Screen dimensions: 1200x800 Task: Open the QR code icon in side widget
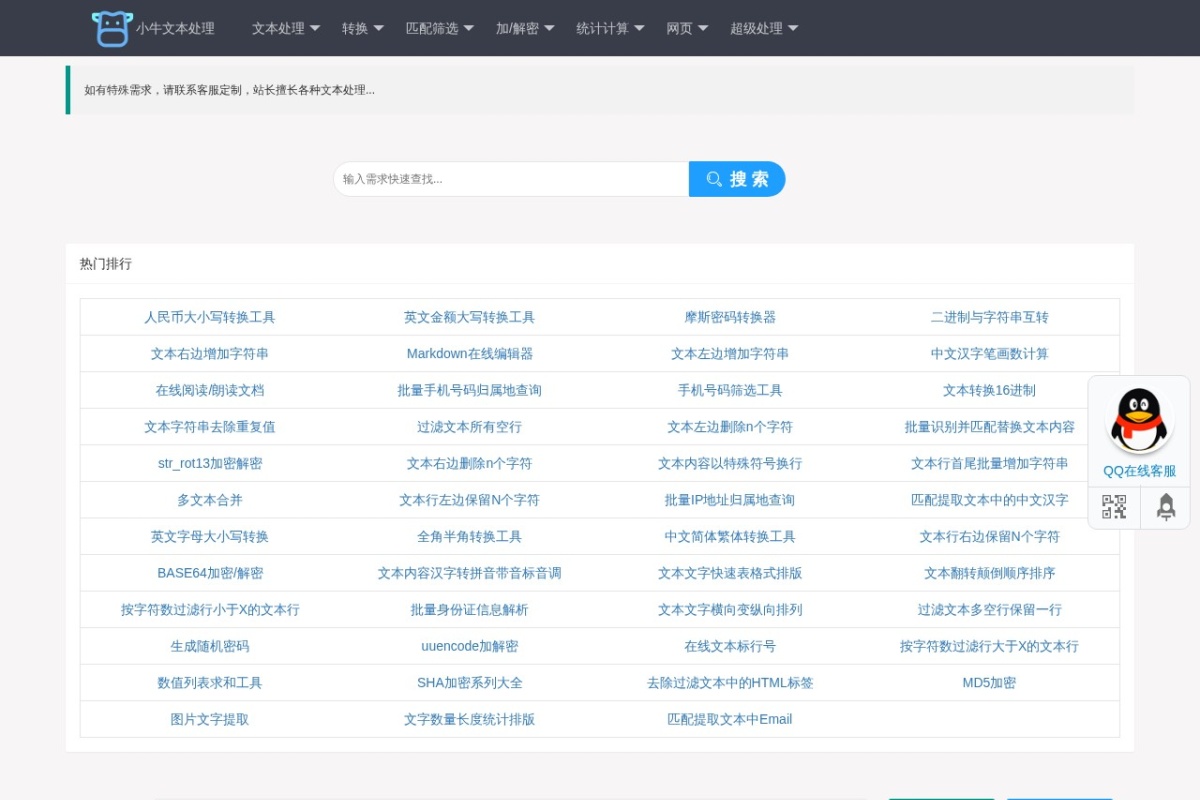click(x=1114, y=507)
